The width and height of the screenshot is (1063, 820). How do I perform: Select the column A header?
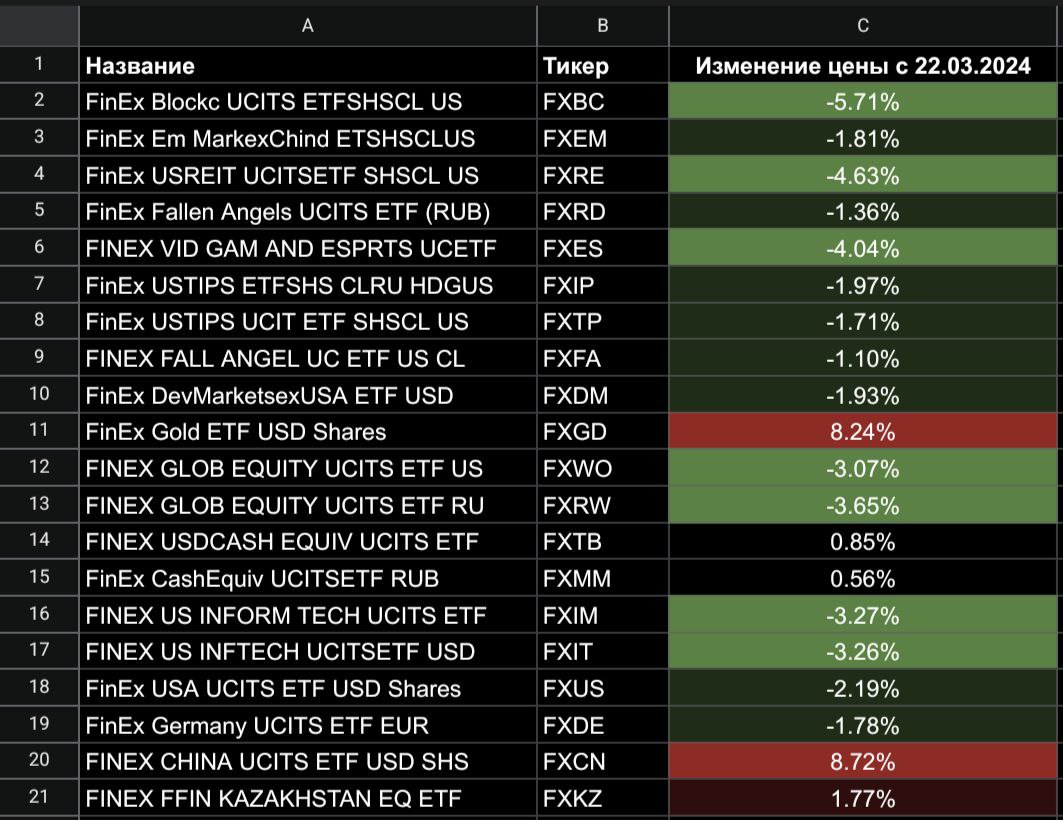pos(307,27)
